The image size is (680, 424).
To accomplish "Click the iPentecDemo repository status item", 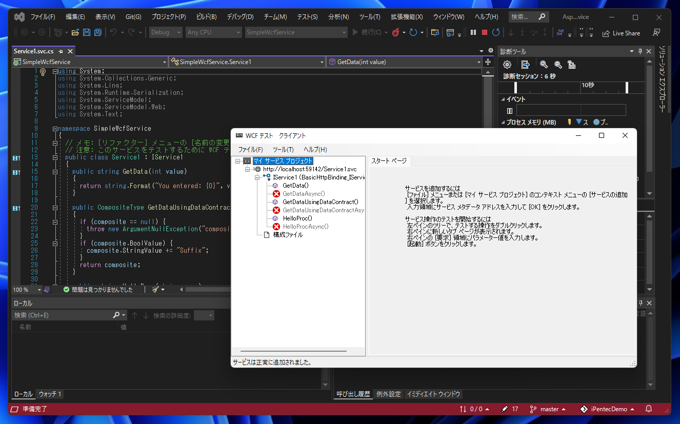I will 607,409.
